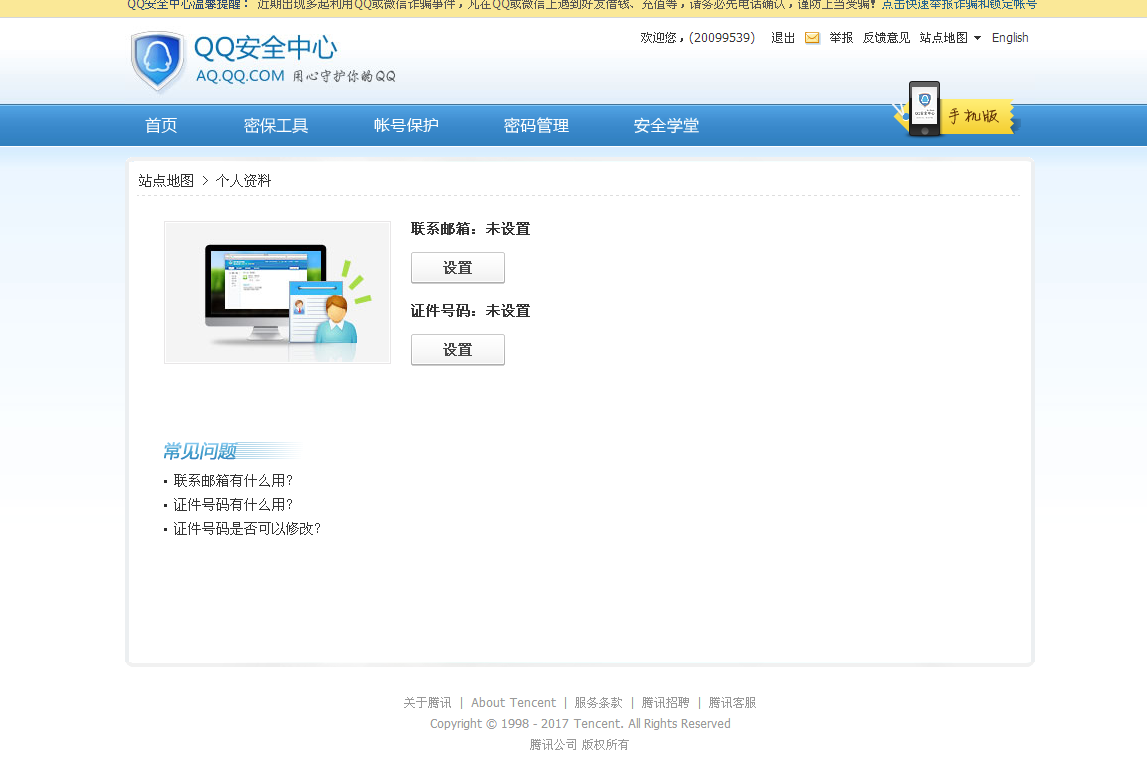1147x762 pixels.
Task: Open FAQ 联系邮箱有什么用?
Action: pos(233,480)
